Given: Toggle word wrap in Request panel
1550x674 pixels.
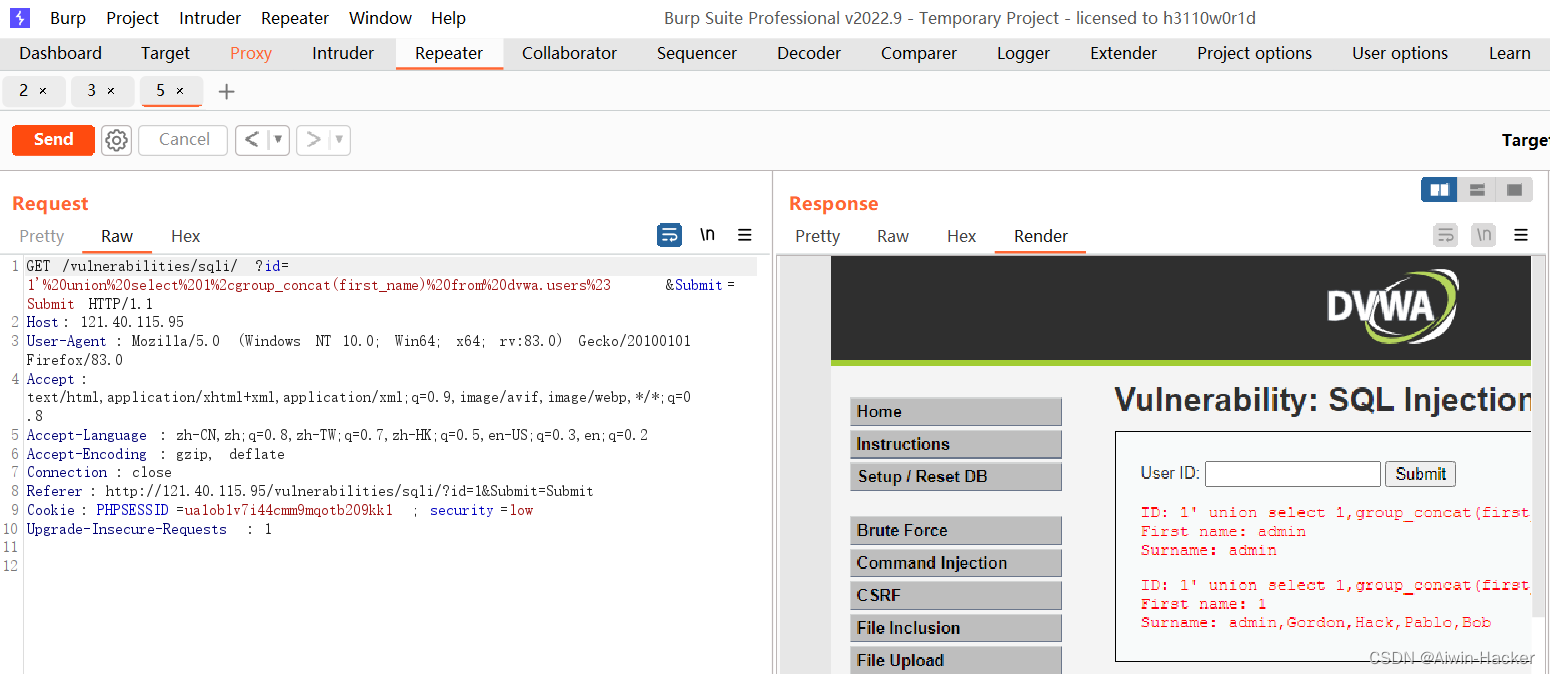Looking at the screenshot, I should (x=669, y=235).
